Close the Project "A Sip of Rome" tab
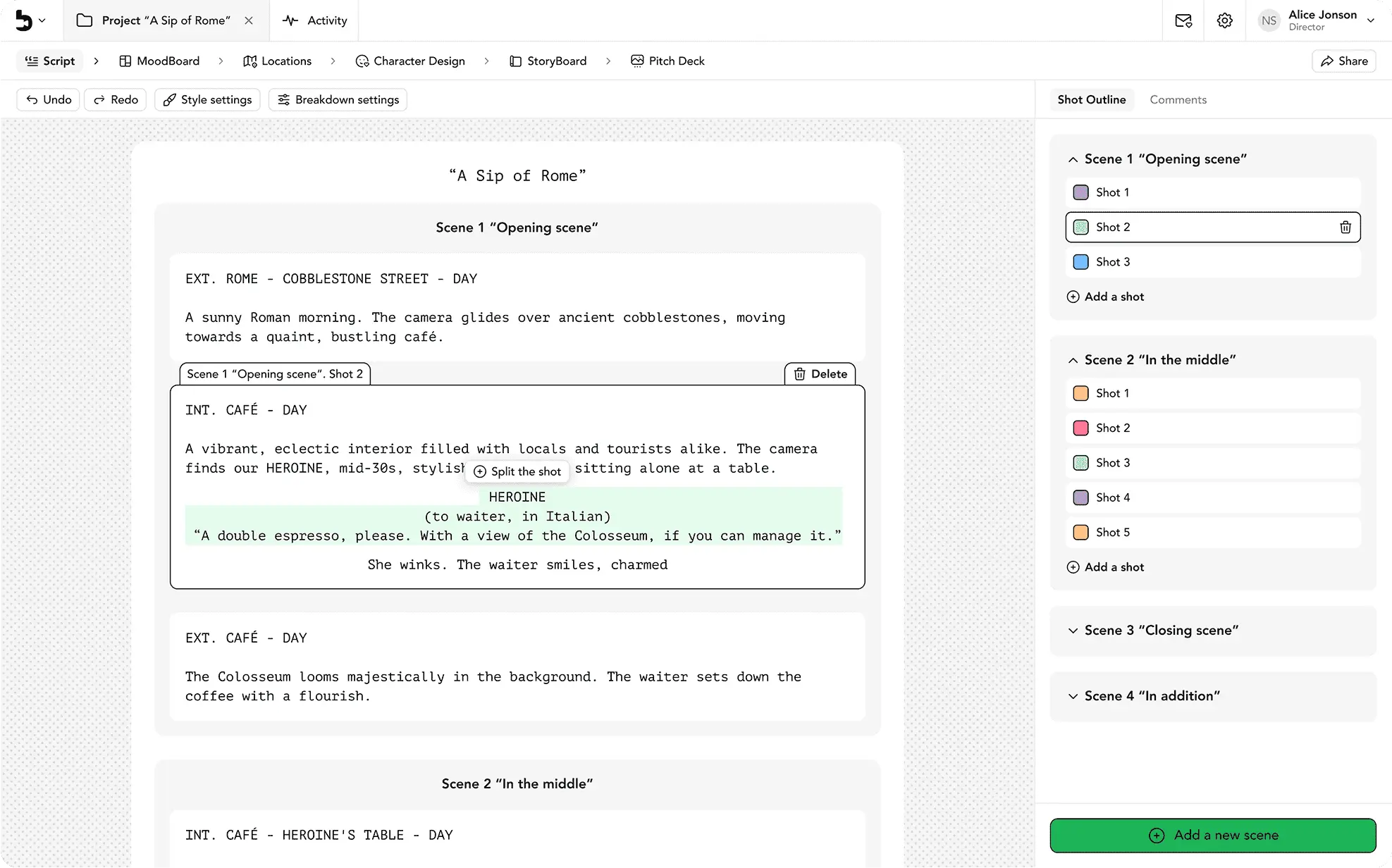This screenshot has height=868, width=1392. 249,20
